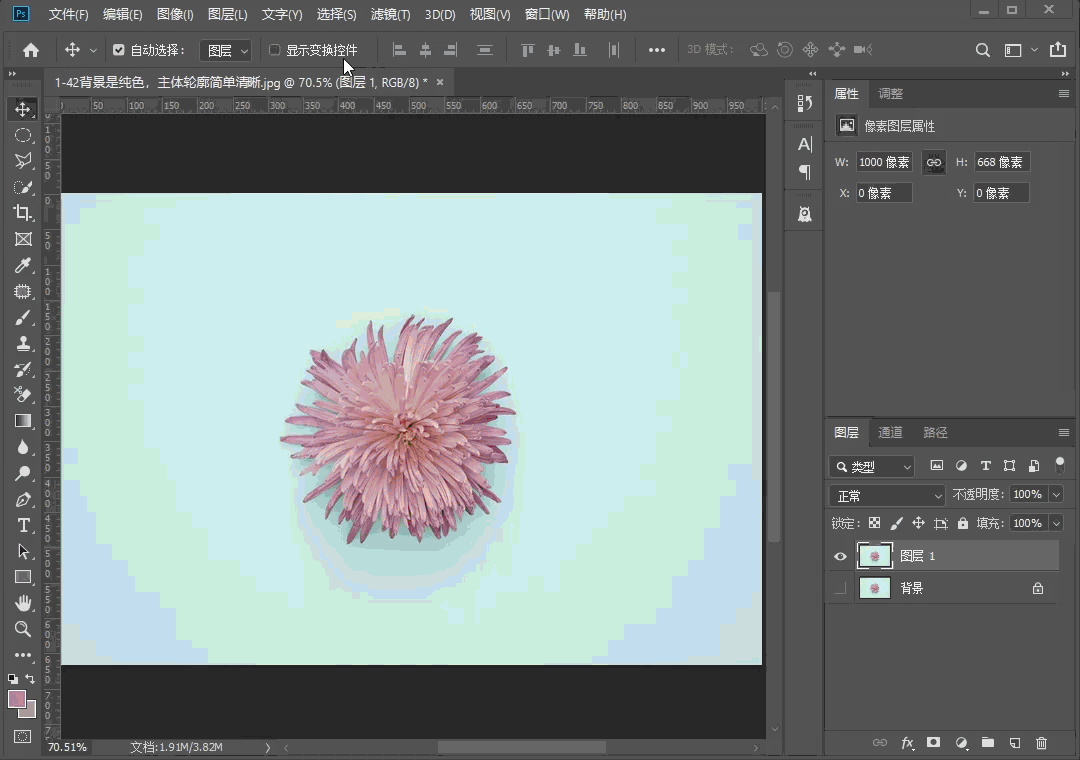Click the W width field 1000 像素
Image resolution: width=1080 pixels, height=760 pixels.
884,163
